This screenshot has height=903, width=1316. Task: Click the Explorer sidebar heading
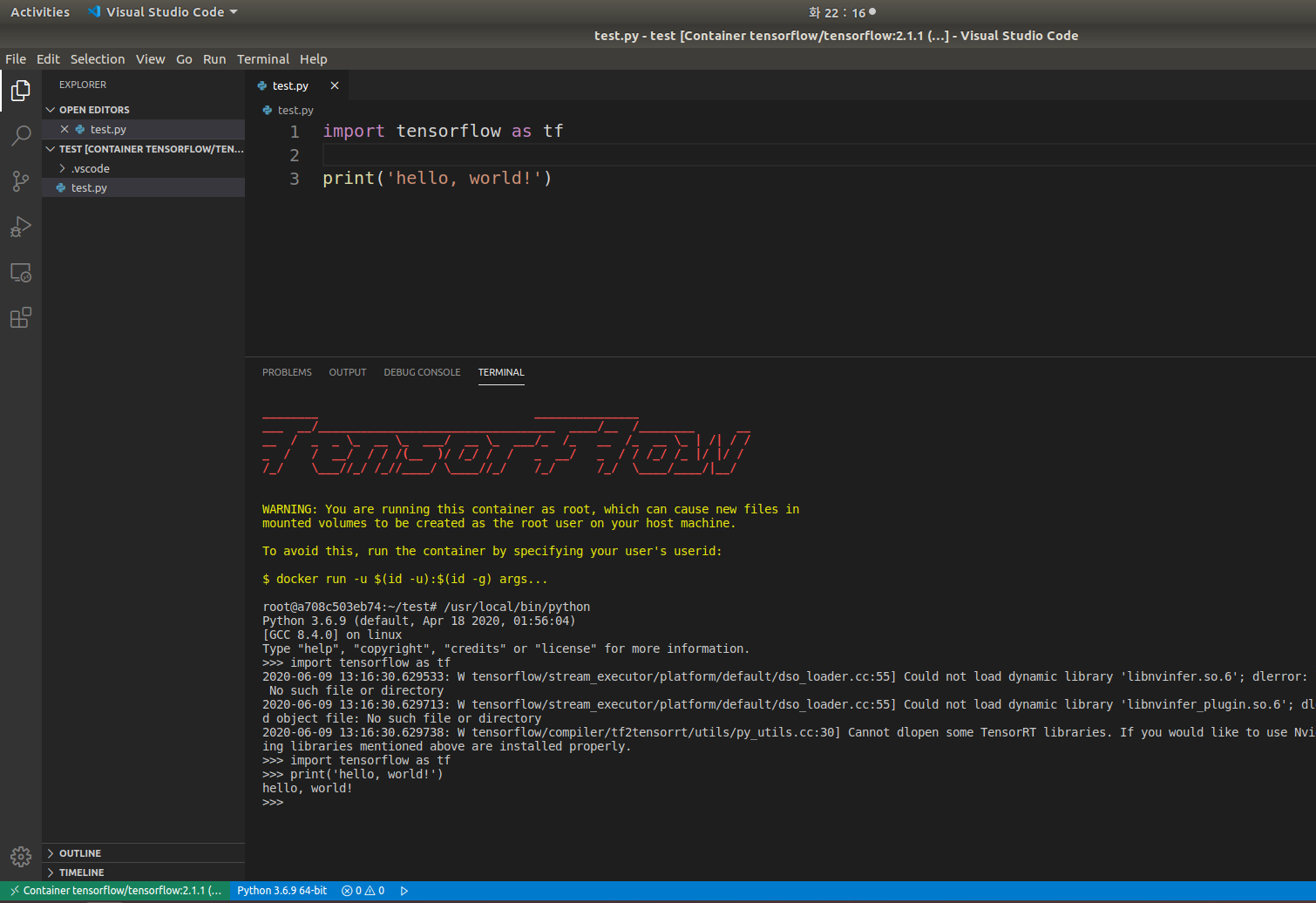[83, 85]
